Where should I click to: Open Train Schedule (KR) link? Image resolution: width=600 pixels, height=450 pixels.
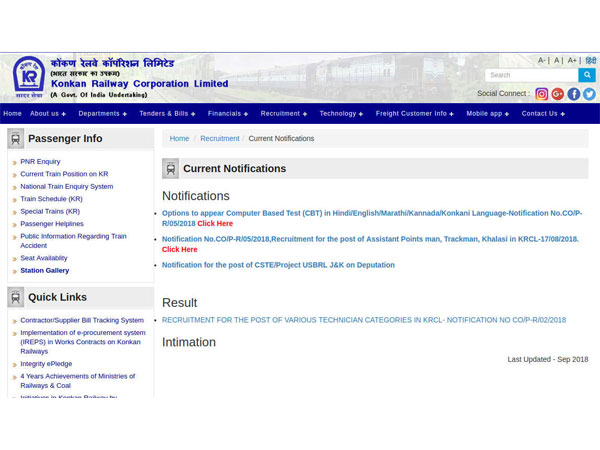(51, 199)
